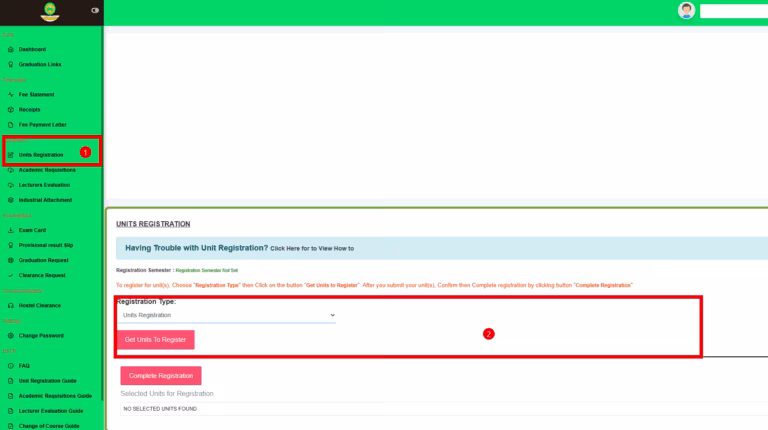
Task: Click the Lecturer Evaluation Guide icon
Action: 11,411
